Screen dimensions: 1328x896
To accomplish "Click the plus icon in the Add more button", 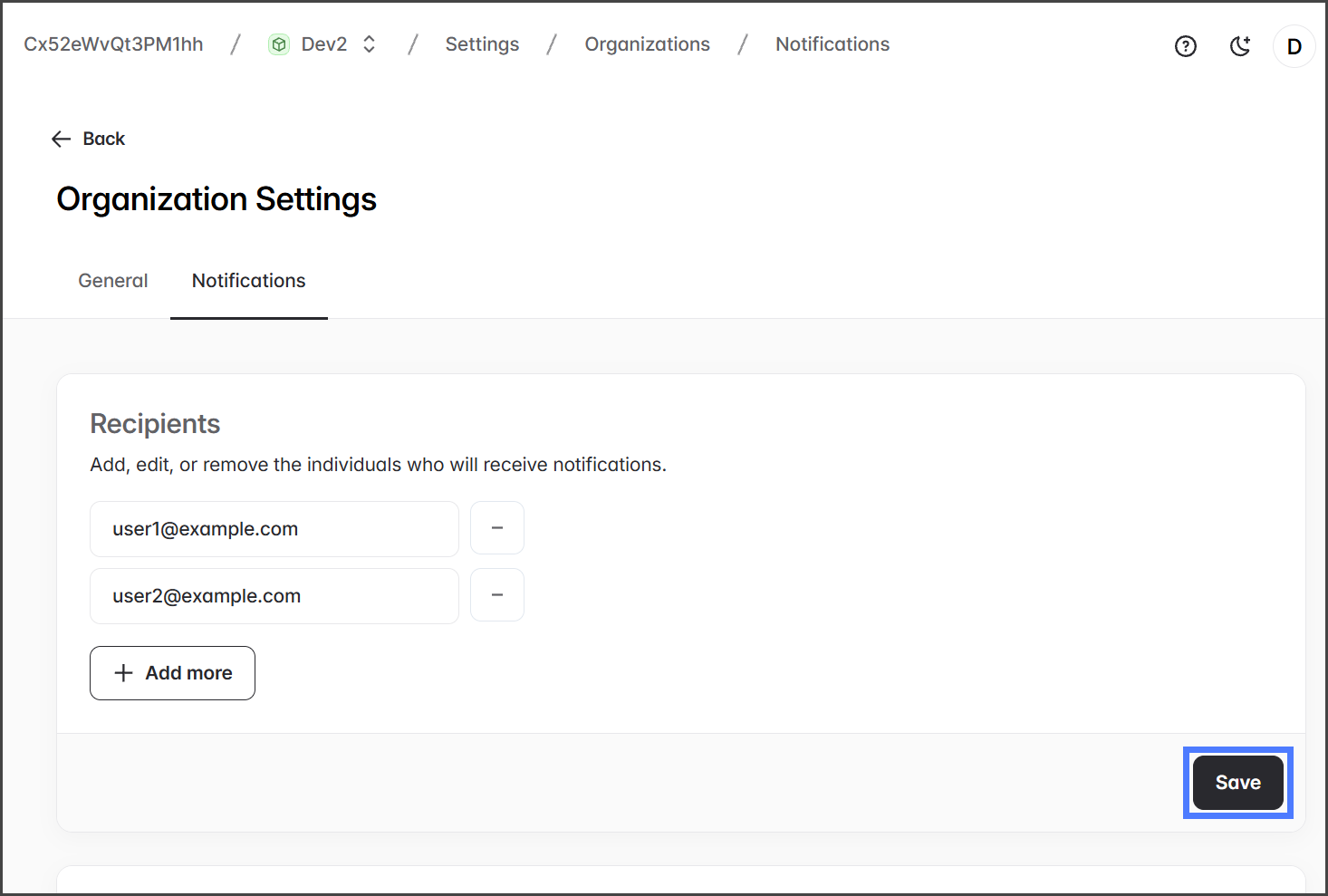I will (x=123, y=673).
